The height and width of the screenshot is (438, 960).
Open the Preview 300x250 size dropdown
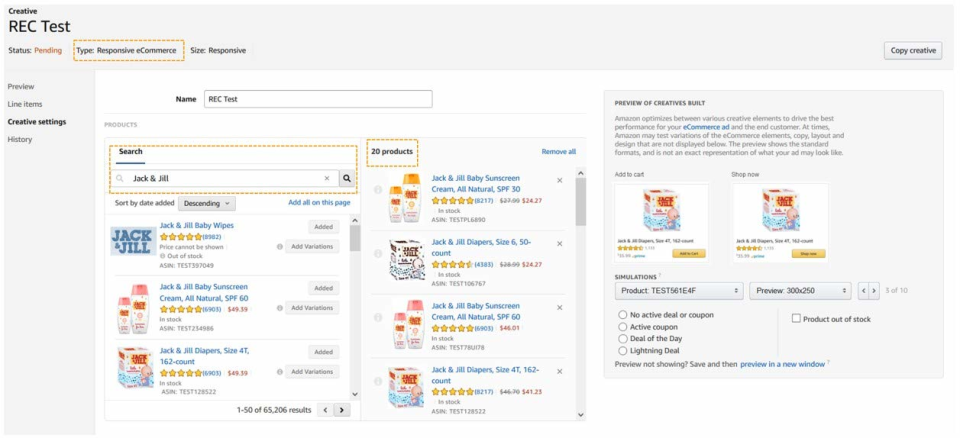click(x=800, y=291)
